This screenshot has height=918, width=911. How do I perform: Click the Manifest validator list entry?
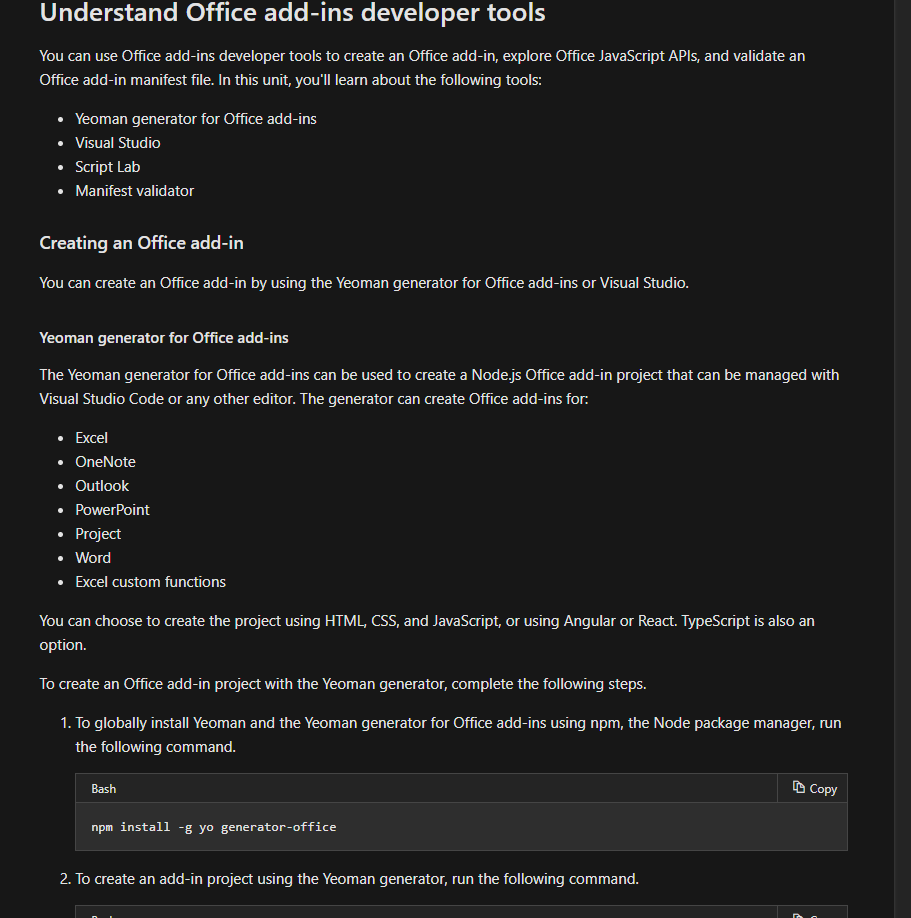pos(134,190)
